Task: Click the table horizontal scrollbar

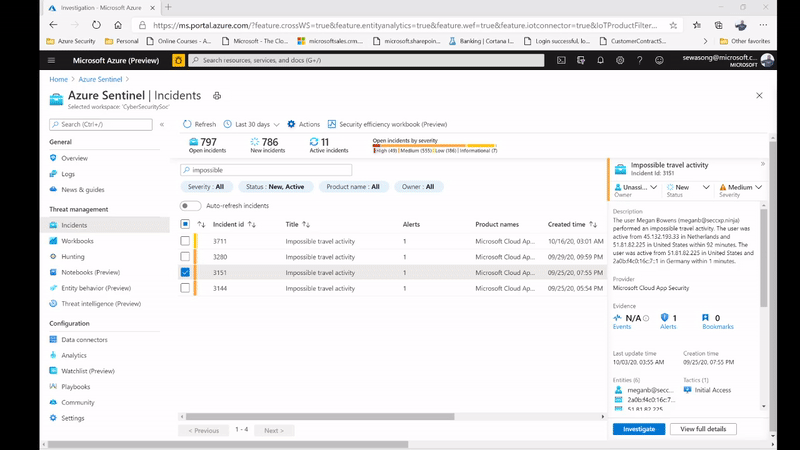Action: 320,417
